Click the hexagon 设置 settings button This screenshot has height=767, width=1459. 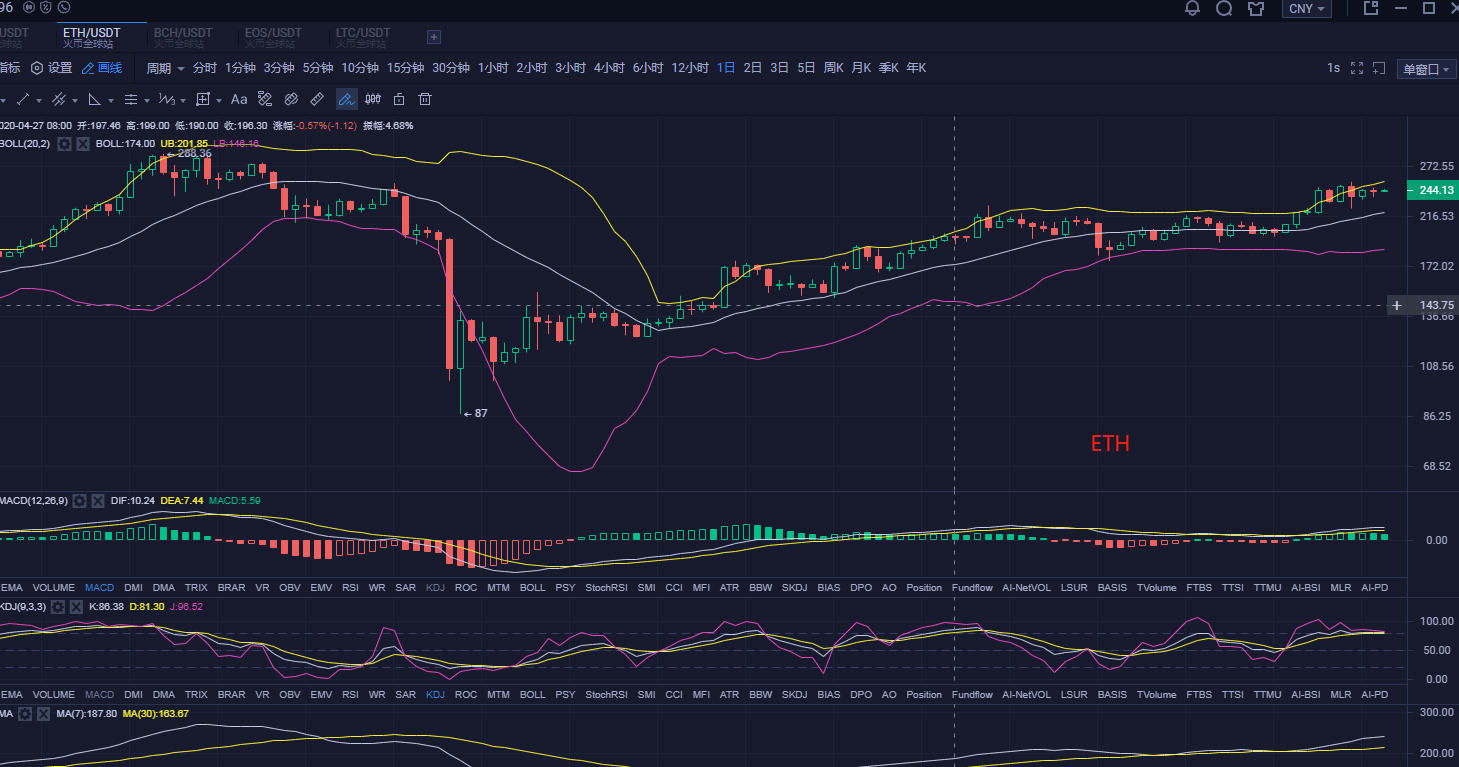click(51, 68)
